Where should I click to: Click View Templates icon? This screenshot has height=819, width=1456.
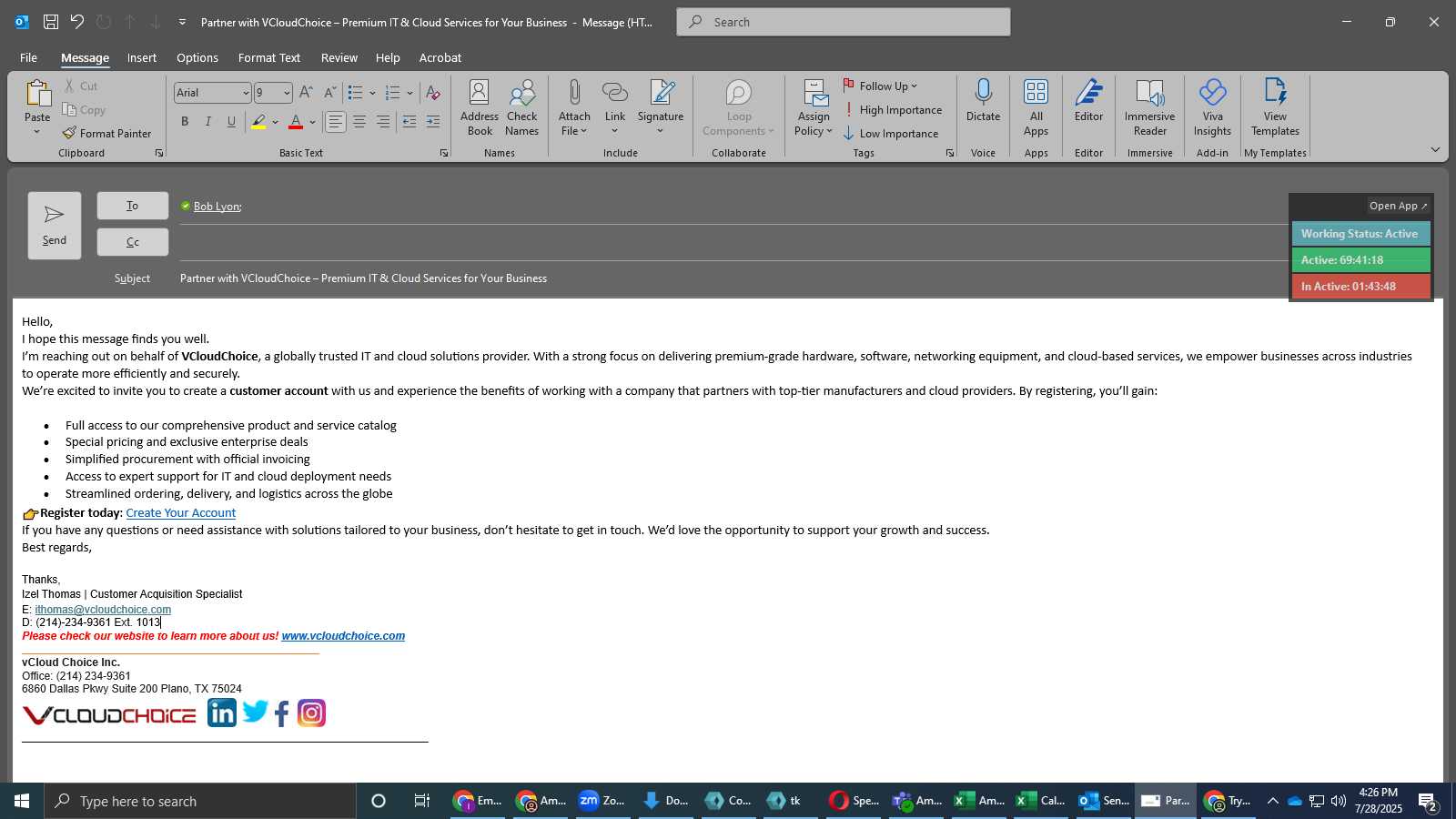click(x=1275, y=92)
